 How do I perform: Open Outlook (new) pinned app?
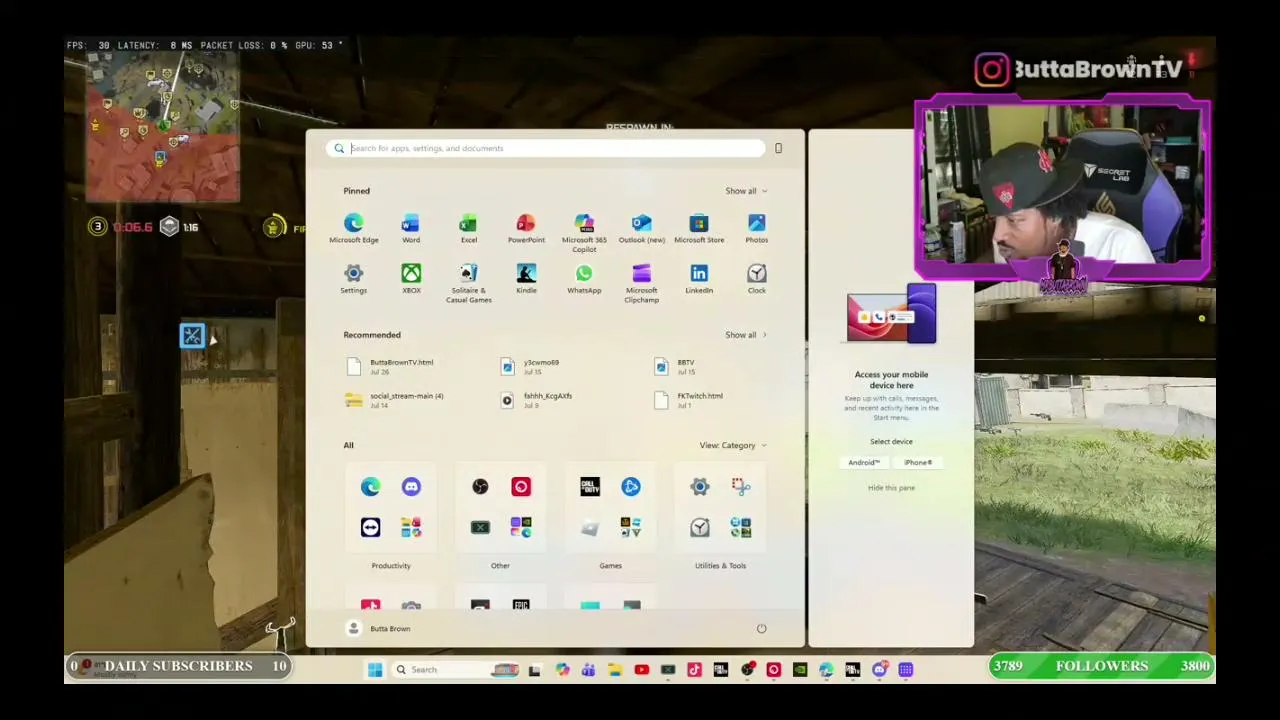(x=641, y=228)
